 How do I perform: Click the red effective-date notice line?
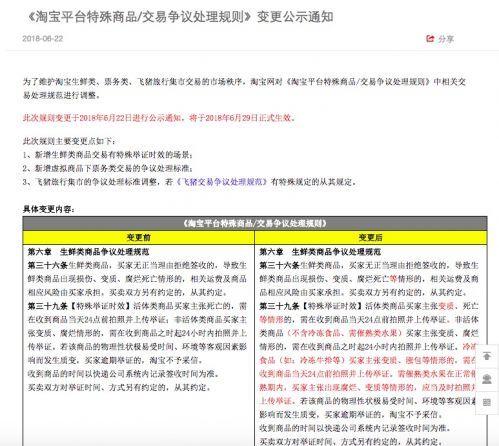pos(159,118)
